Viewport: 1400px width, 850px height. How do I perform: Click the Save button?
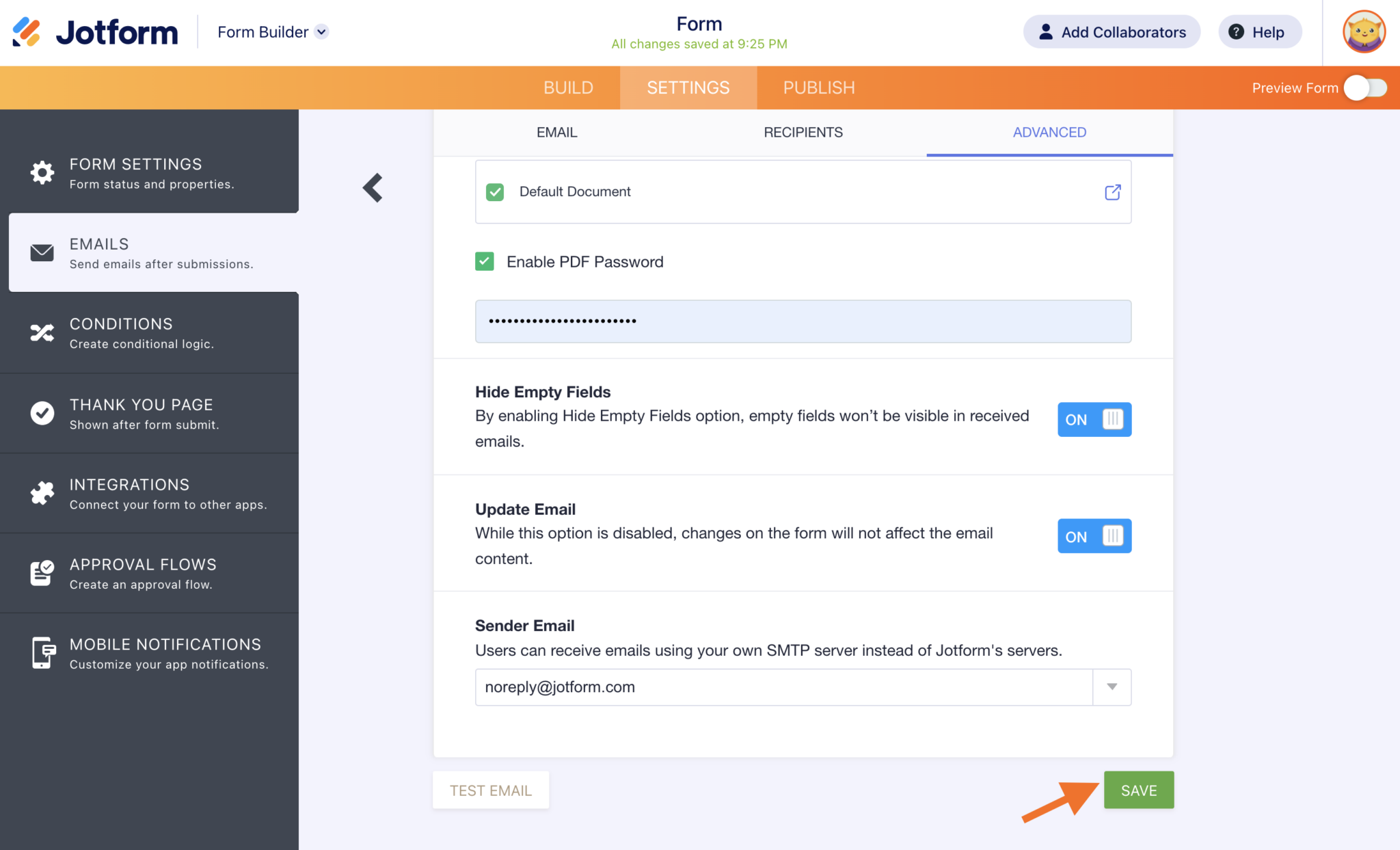(1138, 790)
